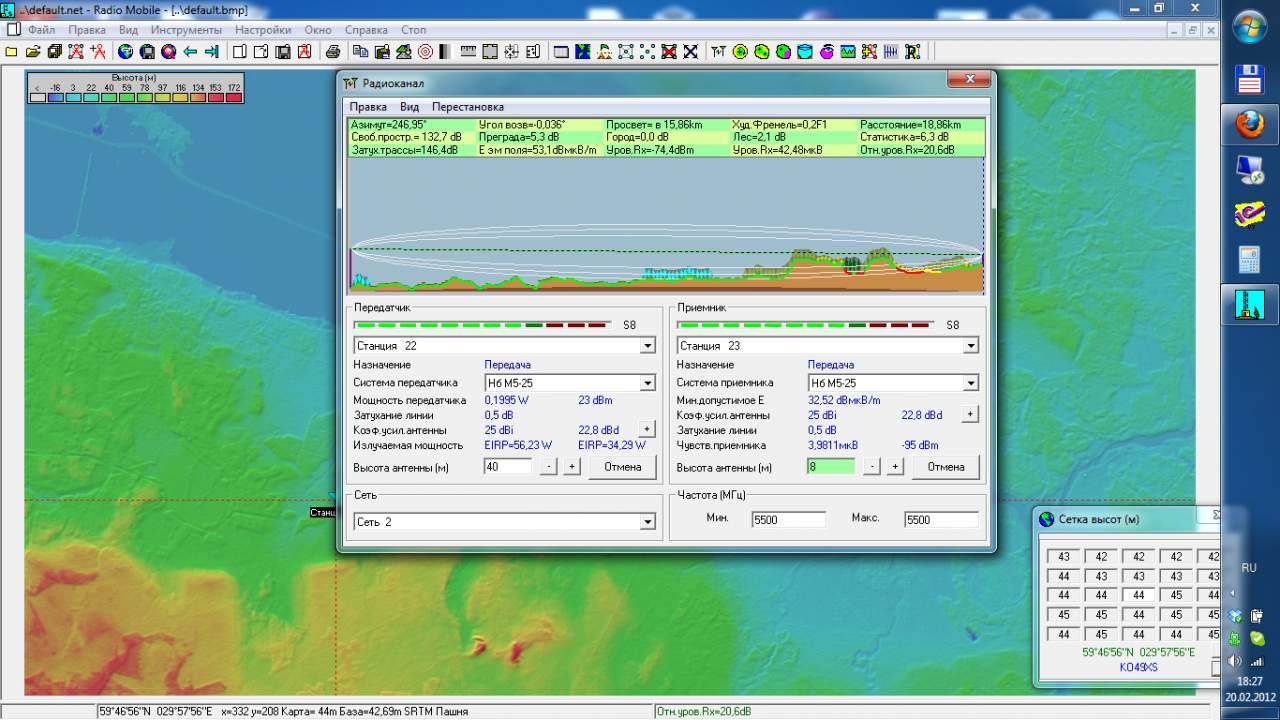
Task: Click receiver Отмена button
Action: [x=945, y=467]
